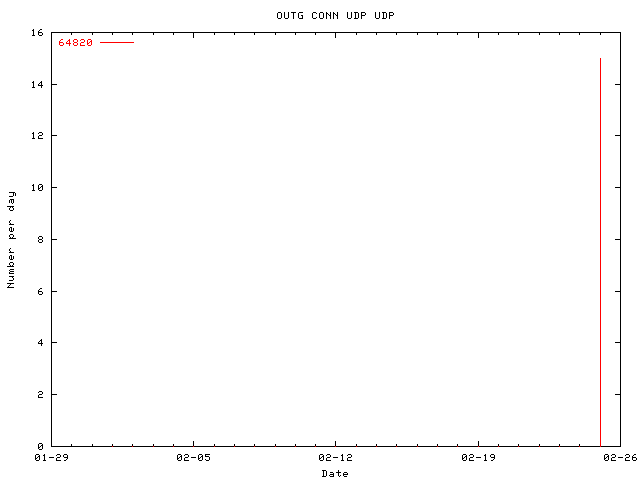This screenshot has width=640, height=480.
Task: Click the y-axis value 16
Action: click(x=37, y=33)
